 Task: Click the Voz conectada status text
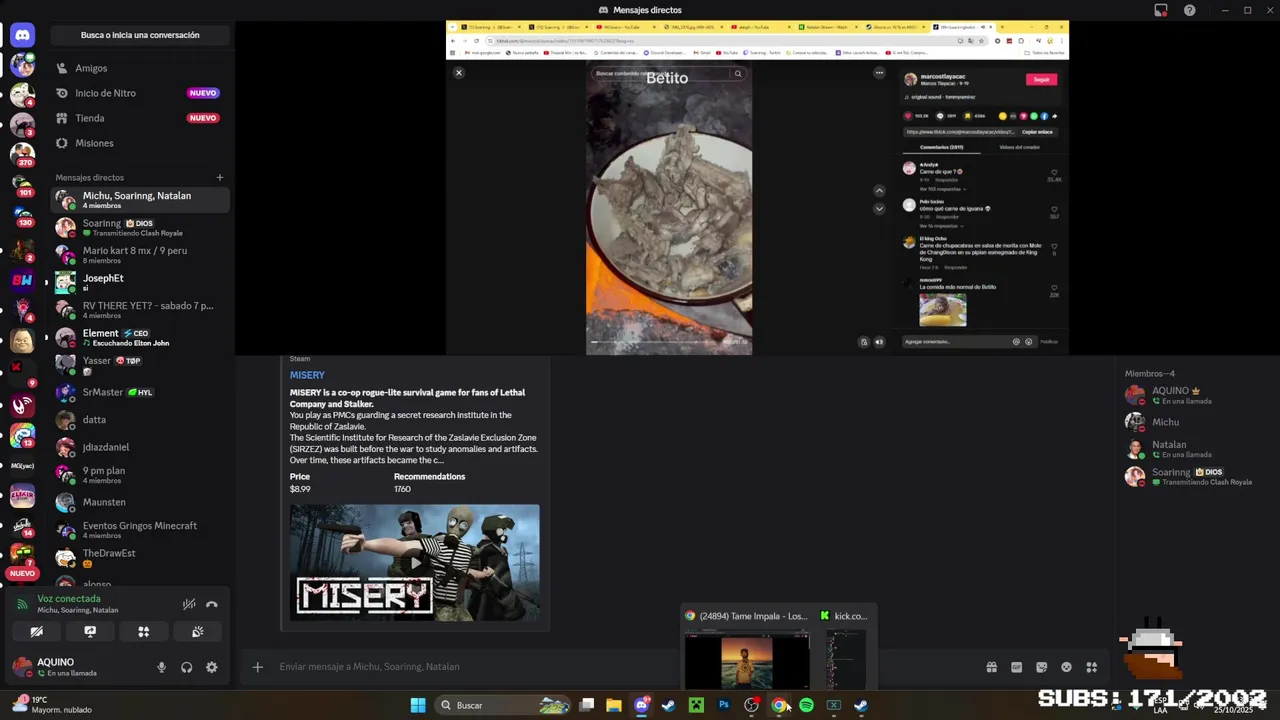coord(69,599)
